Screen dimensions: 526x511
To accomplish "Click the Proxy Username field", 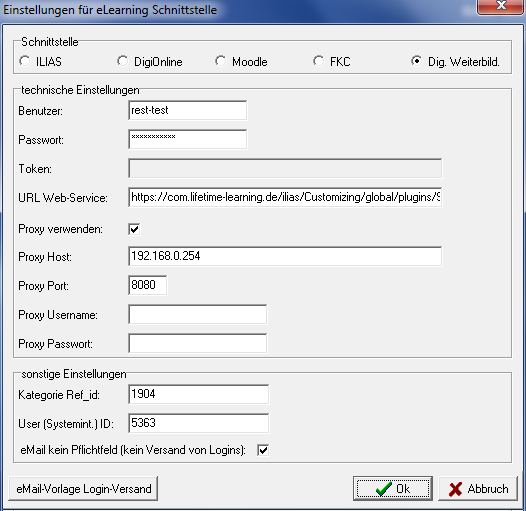I will [198, 314].
